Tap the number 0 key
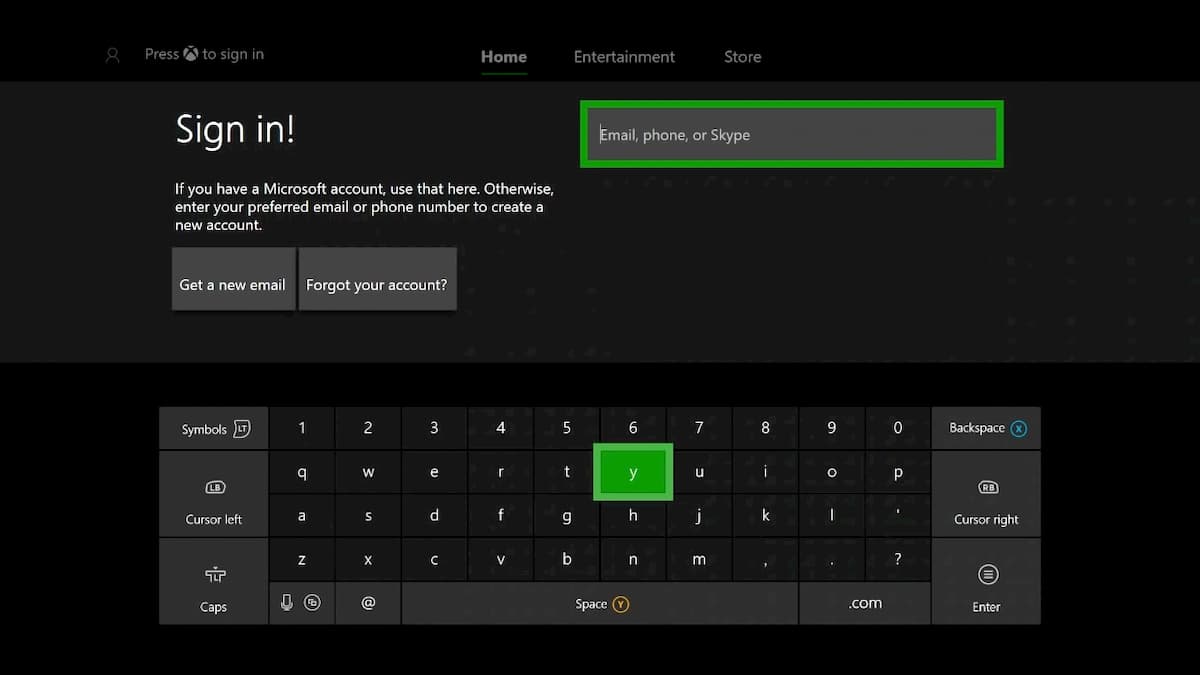Image resolution: width=1200 pixels, height=675 pixels. pyautogui.click(x=898, y=428)
